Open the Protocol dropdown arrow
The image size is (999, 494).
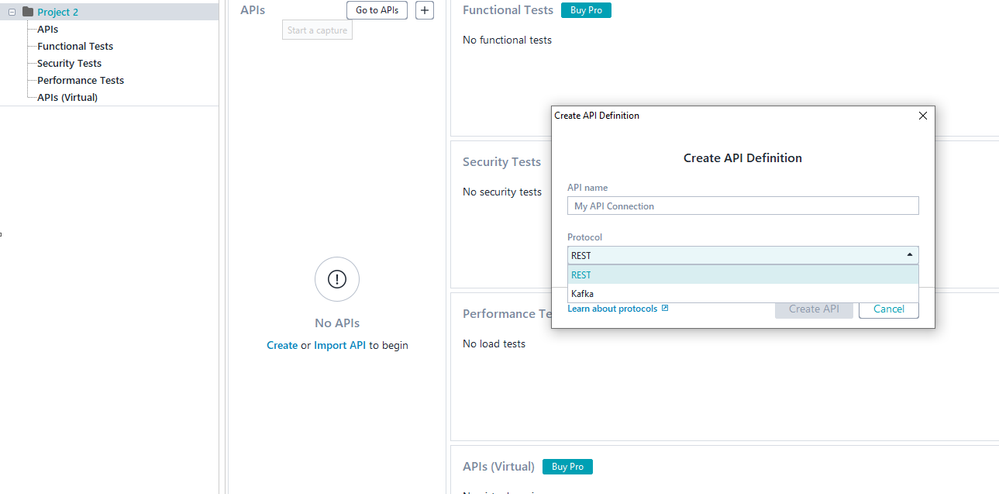click(x=909, y=255)
